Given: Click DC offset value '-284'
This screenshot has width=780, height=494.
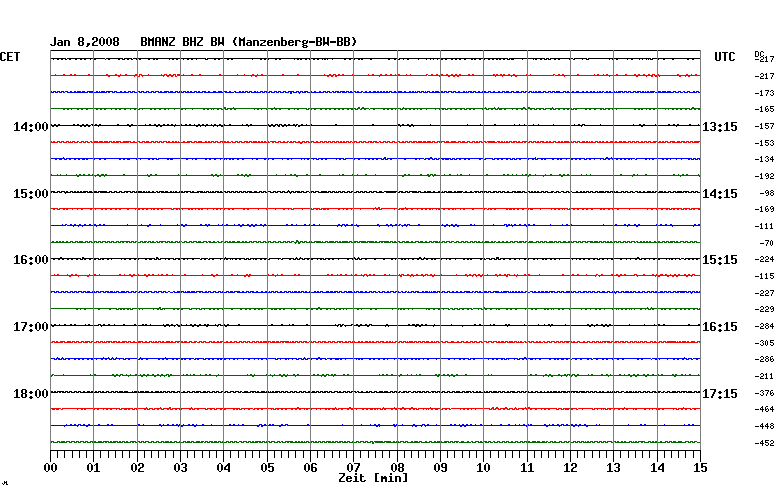Looking at the screenshot, I should point(765,326).
